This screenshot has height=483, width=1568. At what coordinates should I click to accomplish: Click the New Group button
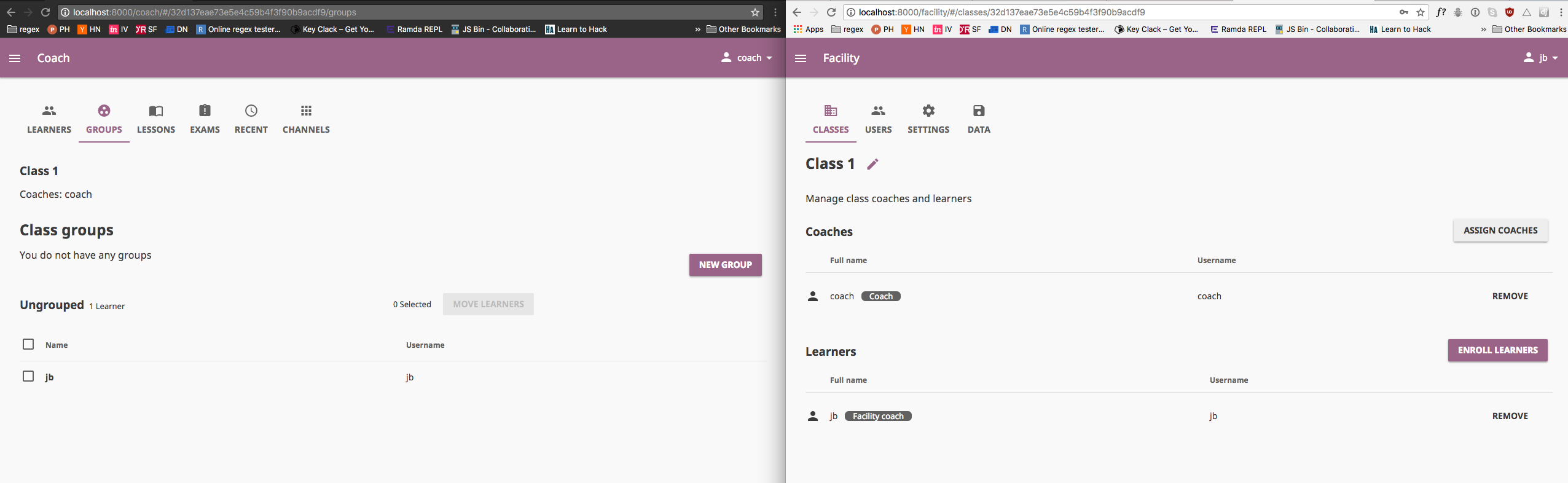725,265
